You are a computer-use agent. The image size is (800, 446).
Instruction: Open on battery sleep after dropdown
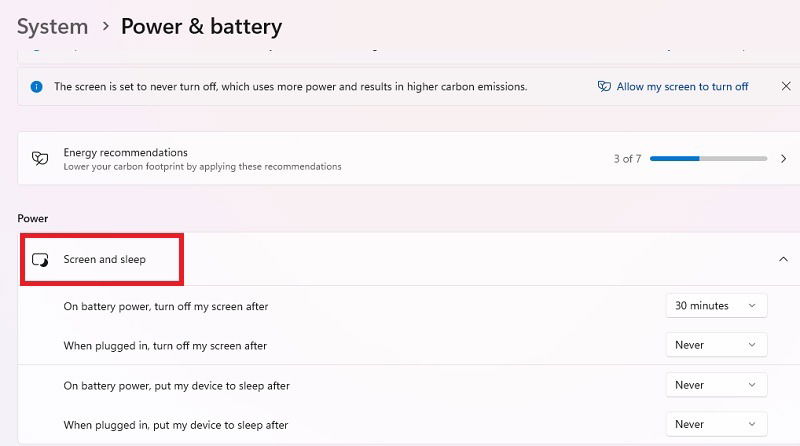coord(716,385)
